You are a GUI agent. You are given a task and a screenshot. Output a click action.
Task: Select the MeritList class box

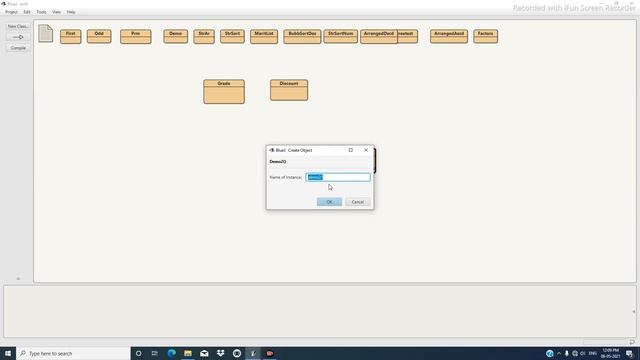pyautogui.click(x=264, y=36)
